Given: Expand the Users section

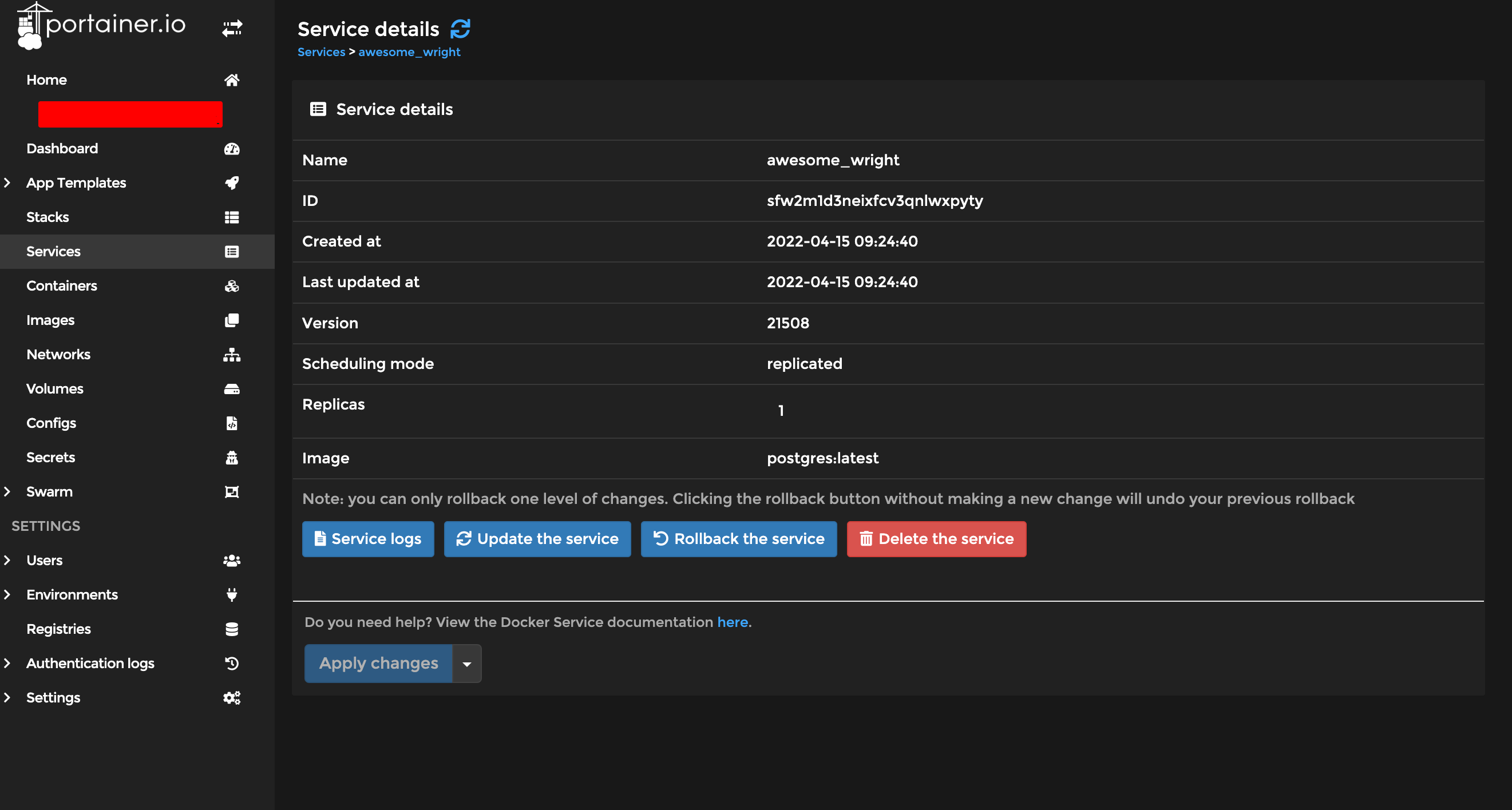Looking at the screenshot, I should (x=7, y=560).
